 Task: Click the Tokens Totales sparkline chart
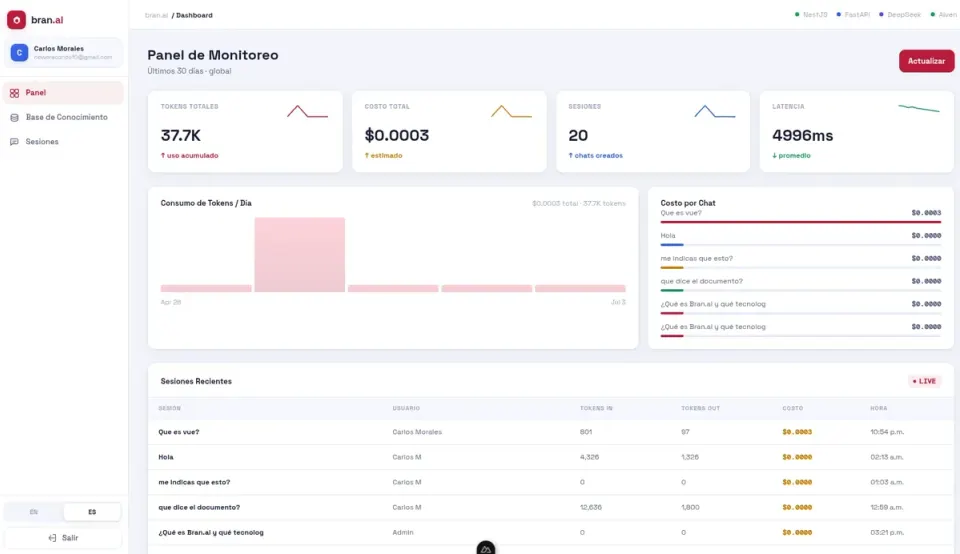[307, 111]
